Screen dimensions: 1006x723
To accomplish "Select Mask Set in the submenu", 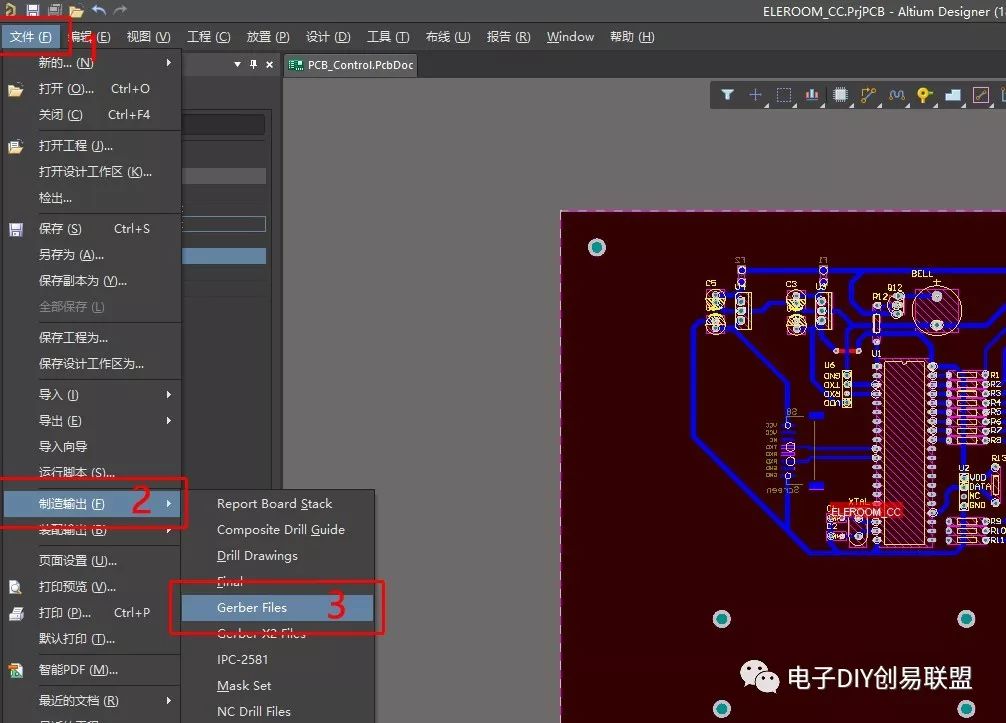I will (277, 686).
